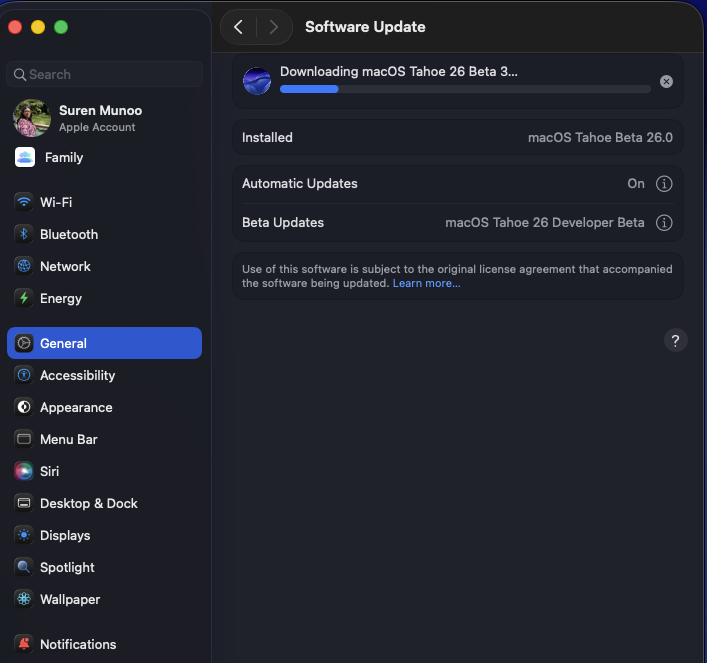Select General in the sidebar

[x=105, y=343]
